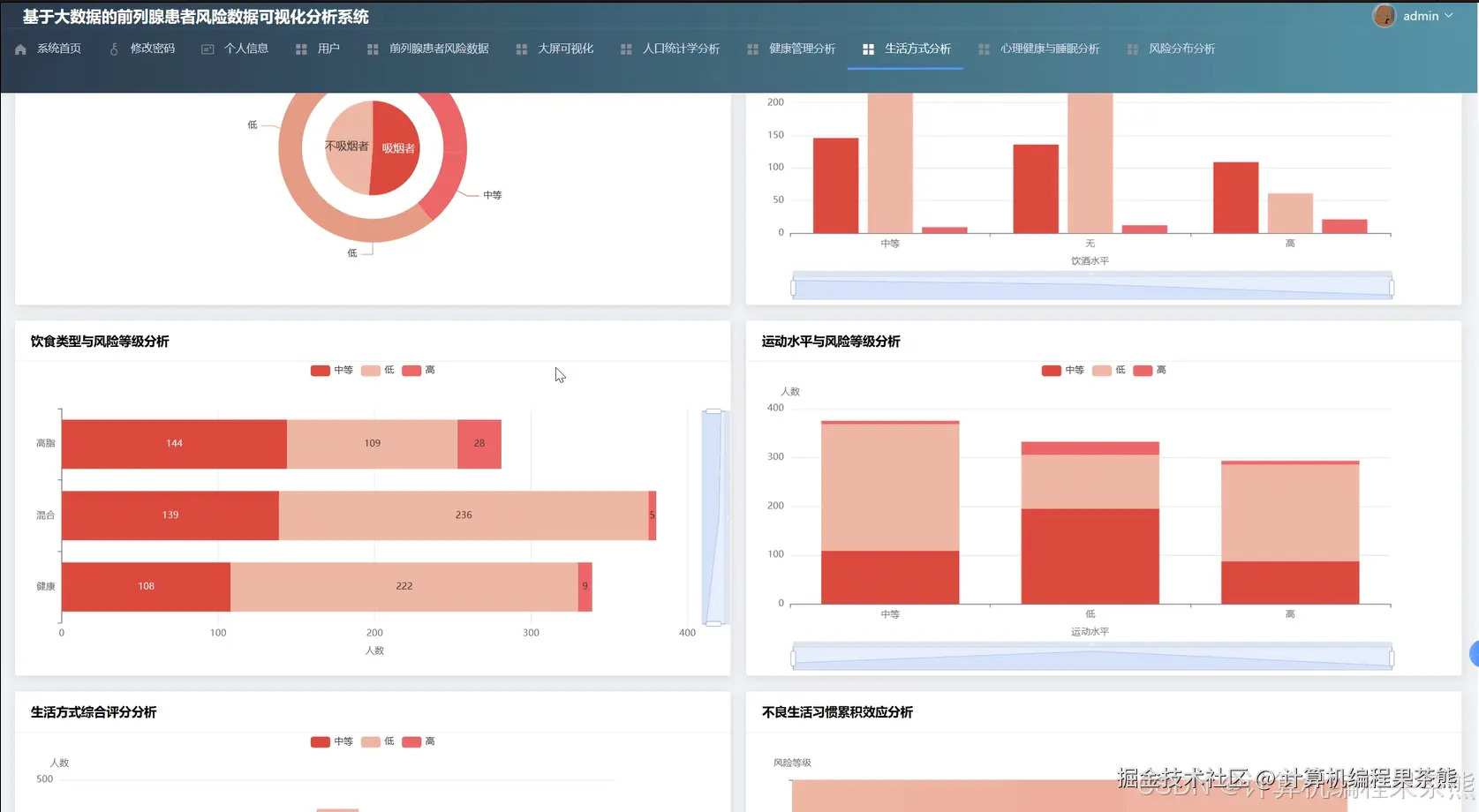The height and width of the screenshot is (812, 1479).
Task: Click the 混合 bar segment labeled 236
Action: pyautogui.click(x=464, y=515)
